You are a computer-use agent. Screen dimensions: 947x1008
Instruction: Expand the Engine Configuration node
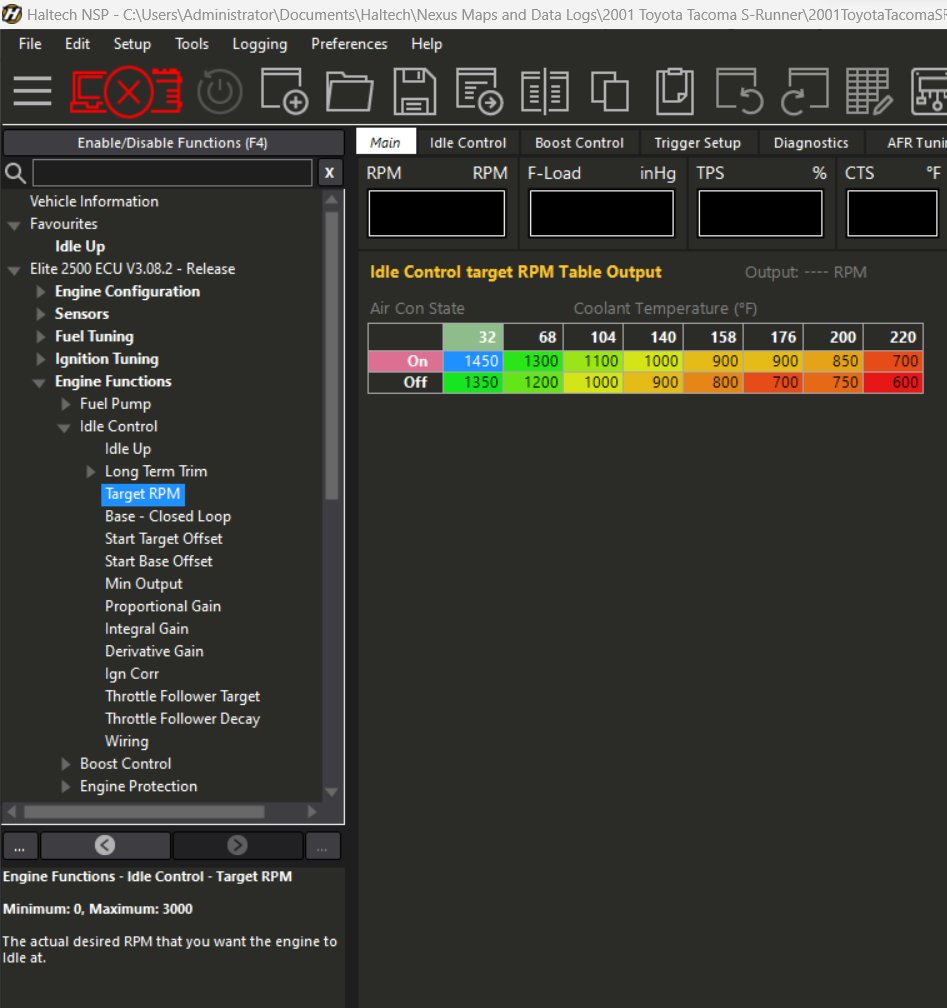[x=41, y=292]
